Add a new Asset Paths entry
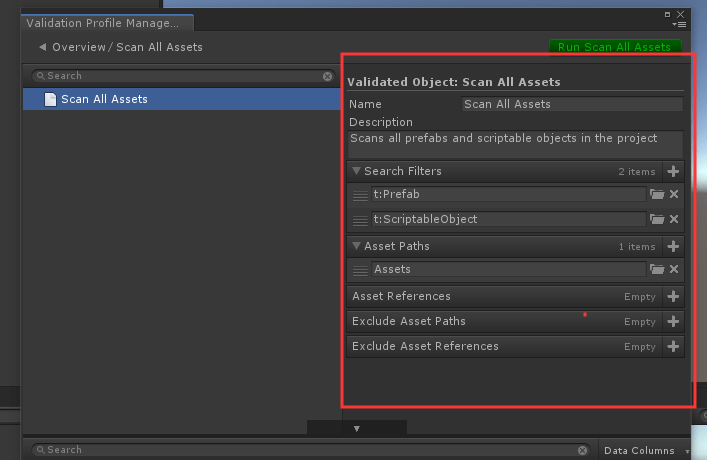The width and height of the screenshot is (707, 460). 673,246
